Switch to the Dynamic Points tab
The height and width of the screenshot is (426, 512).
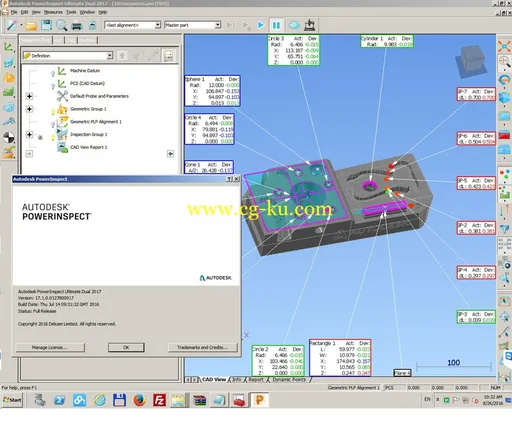click(289, 380)
